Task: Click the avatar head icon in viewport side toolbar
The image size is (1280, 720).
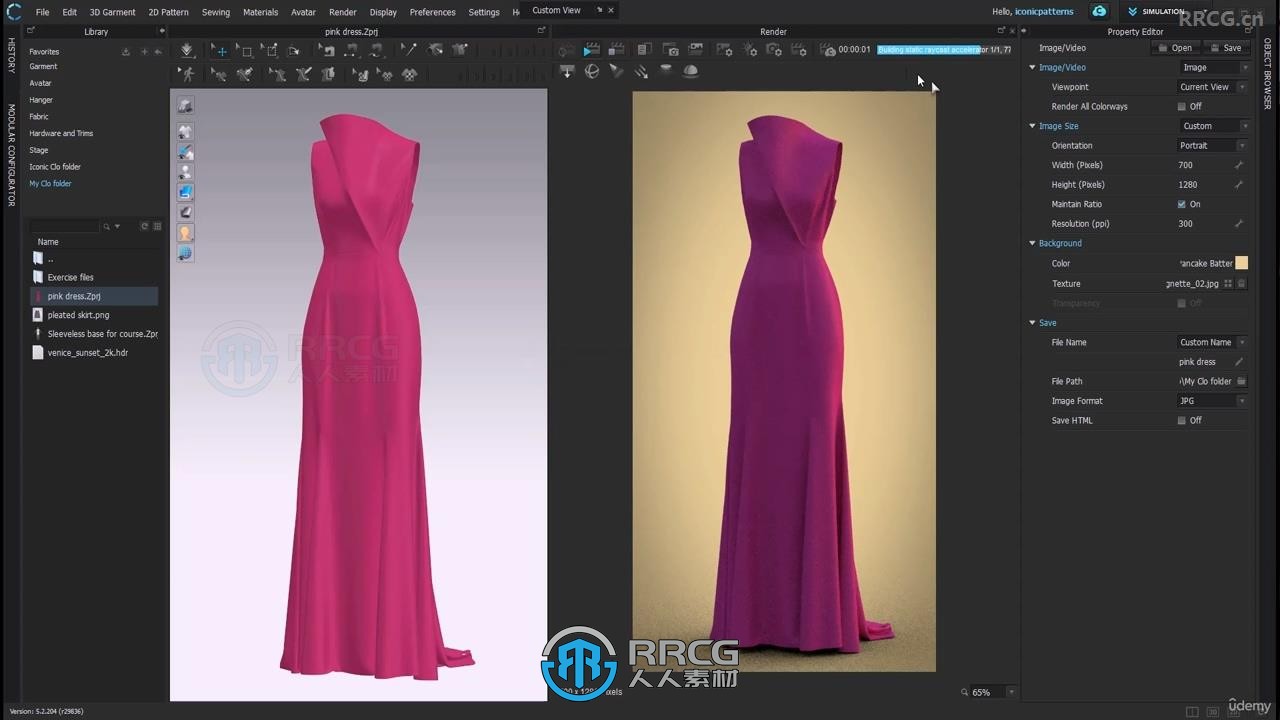Action: (185, 232)
